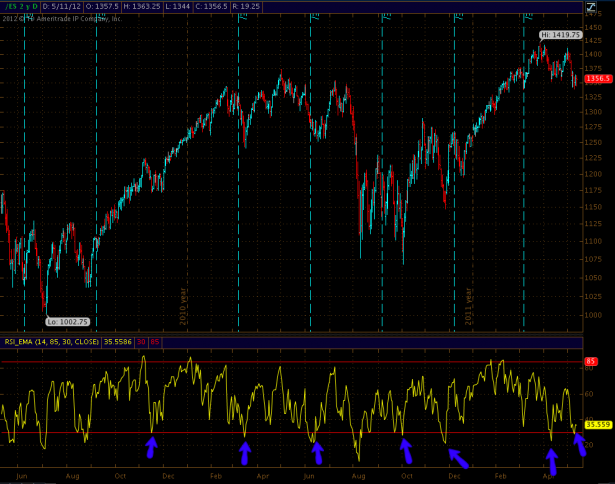Select the red 30 oversold line in RSI panel

tap(291, 432)
